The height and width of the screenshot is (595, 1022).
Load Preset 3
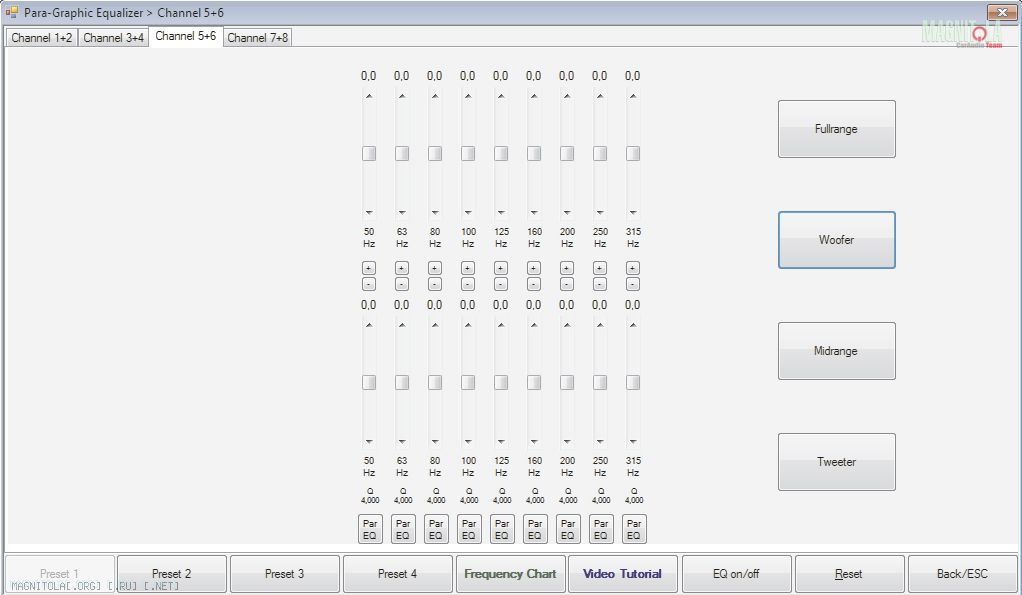coord(284,573)
